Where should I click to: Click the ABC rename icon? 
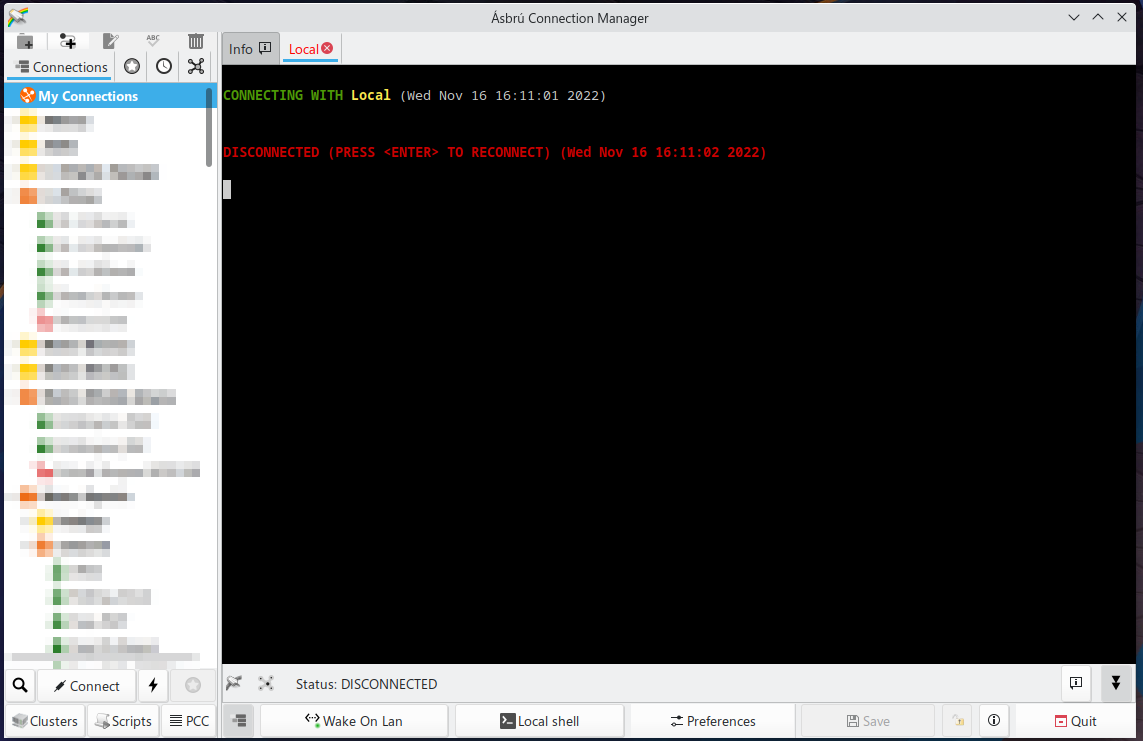click(x=153, y=42)
